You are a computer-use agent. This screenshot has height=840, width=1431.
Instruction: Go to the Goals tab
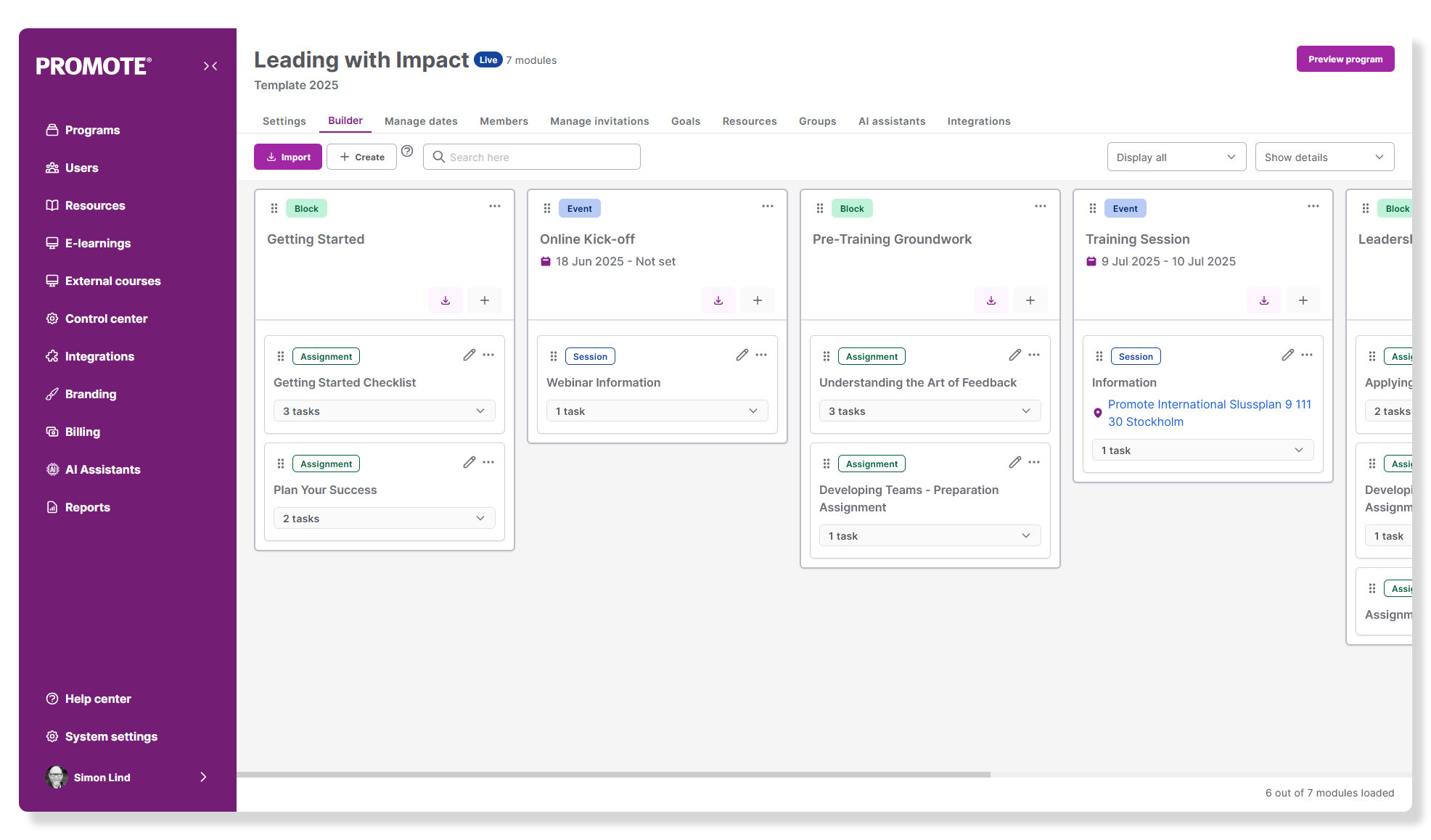[x=686, y=121]
